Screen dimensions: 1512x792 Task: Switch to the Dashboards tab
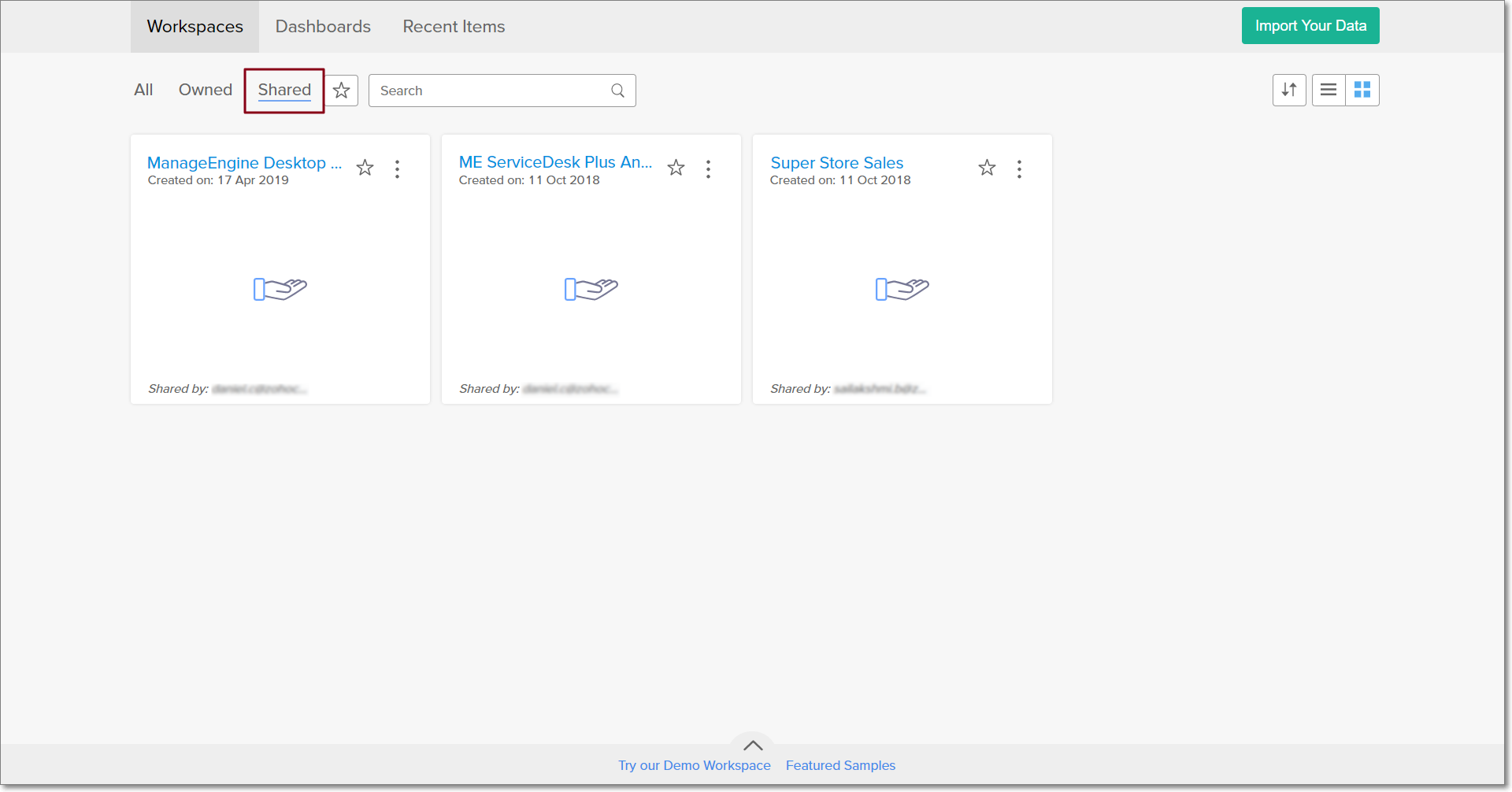[x=323, y=27]
